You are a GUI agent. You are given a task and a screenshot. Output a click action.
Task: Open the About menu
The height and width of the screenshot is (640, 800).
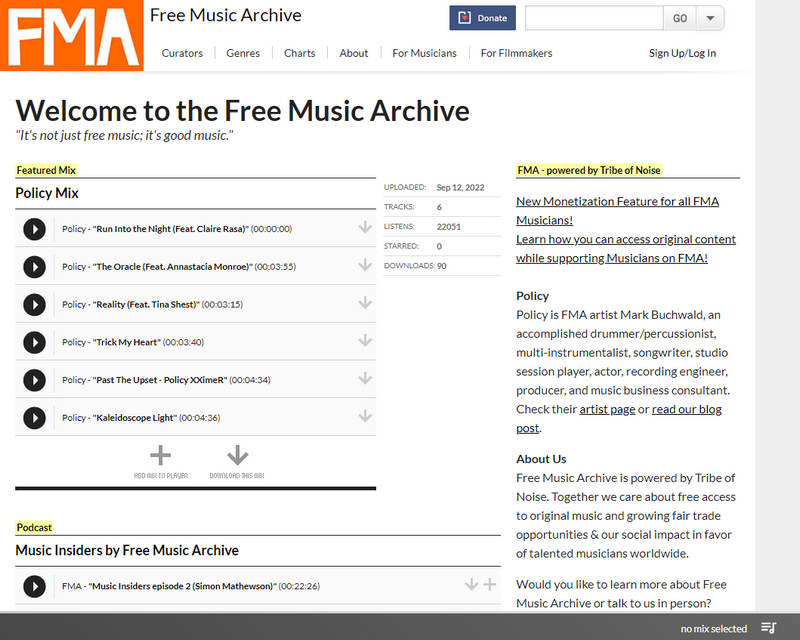point(354,53)
